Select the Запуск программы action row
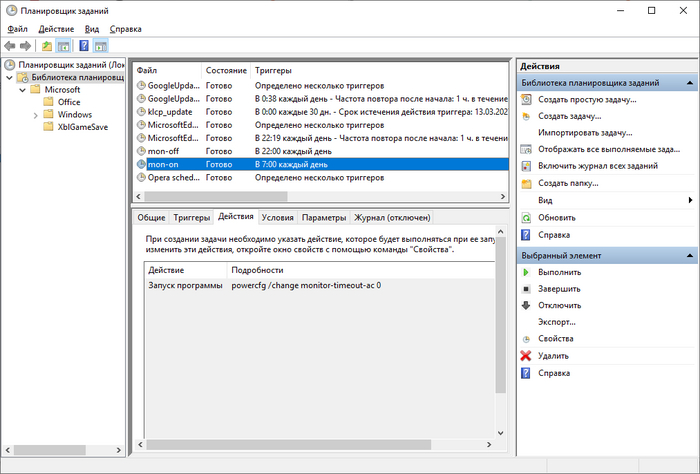This screenshot has height=474, width=700. click(x=319, y=286)
